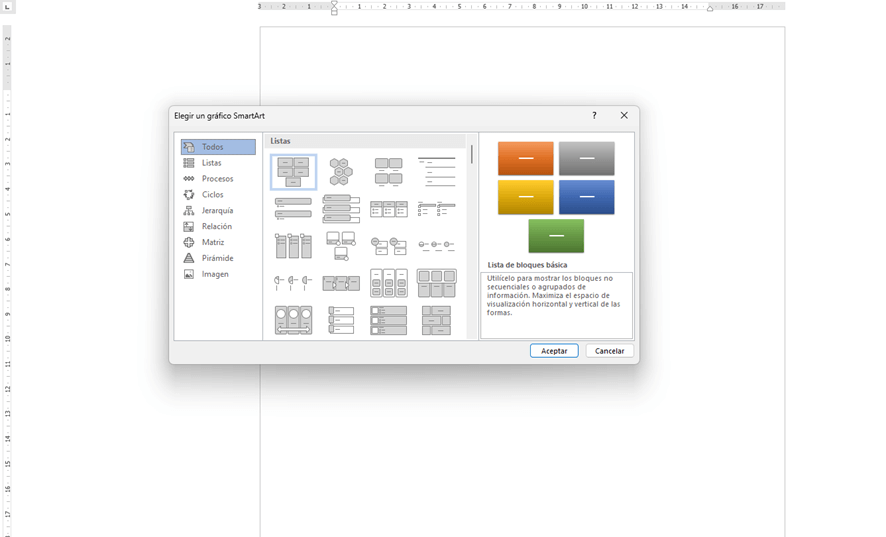Open dialog help with the question mark
The image size is (886, 537).
tap(594, 115)
